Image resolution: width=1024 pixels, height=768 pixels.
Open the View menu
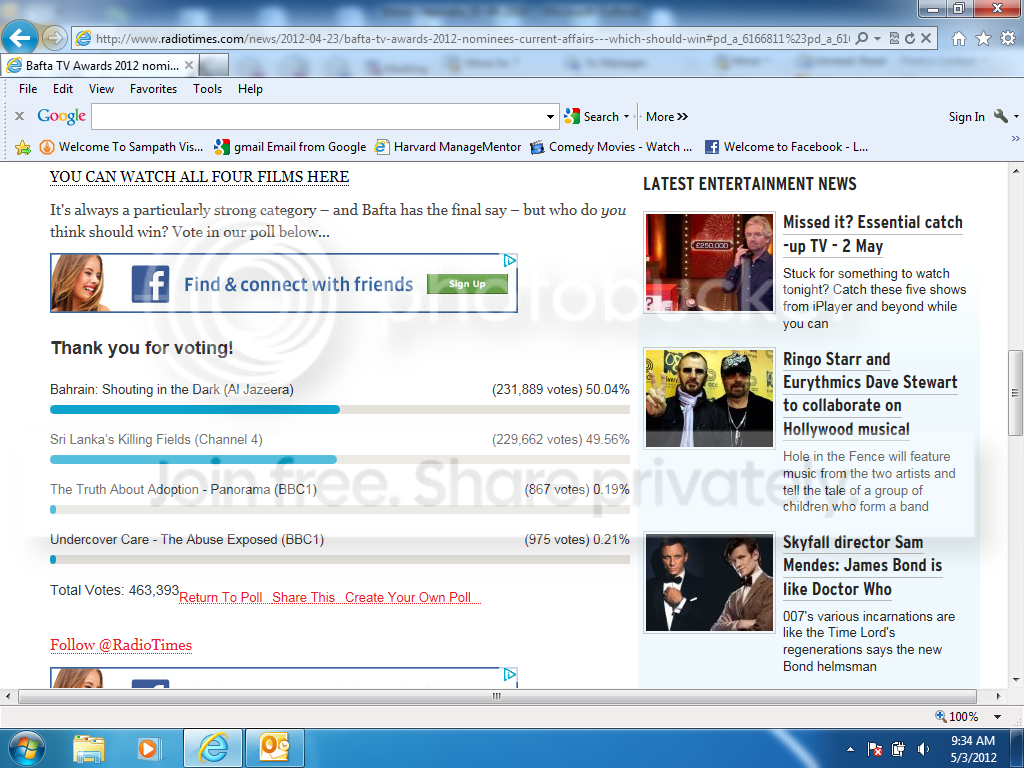(x=101, y=89)
